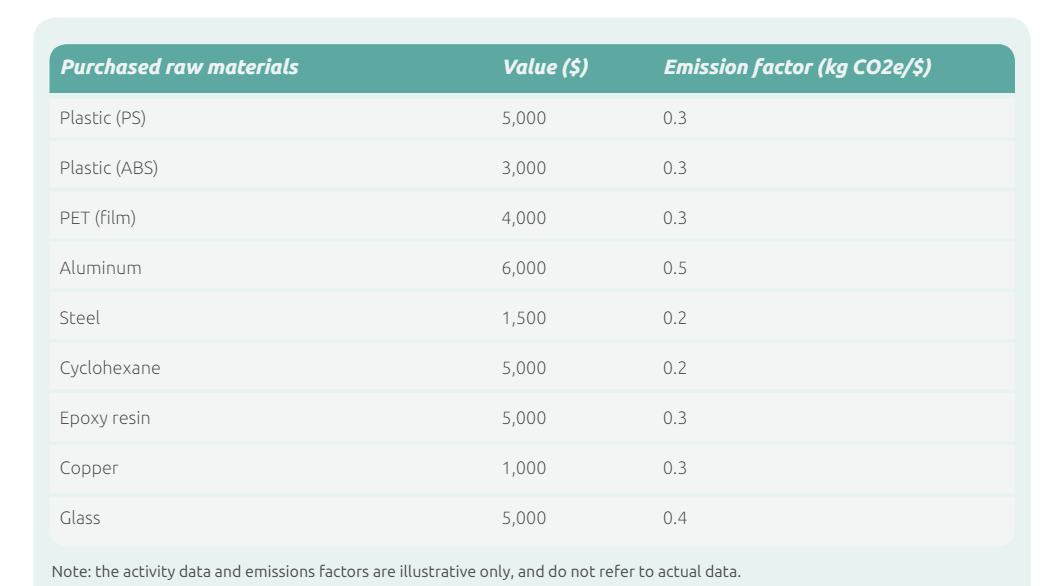
Task: Click the illustrative data note text
Action: click(397, 572)
